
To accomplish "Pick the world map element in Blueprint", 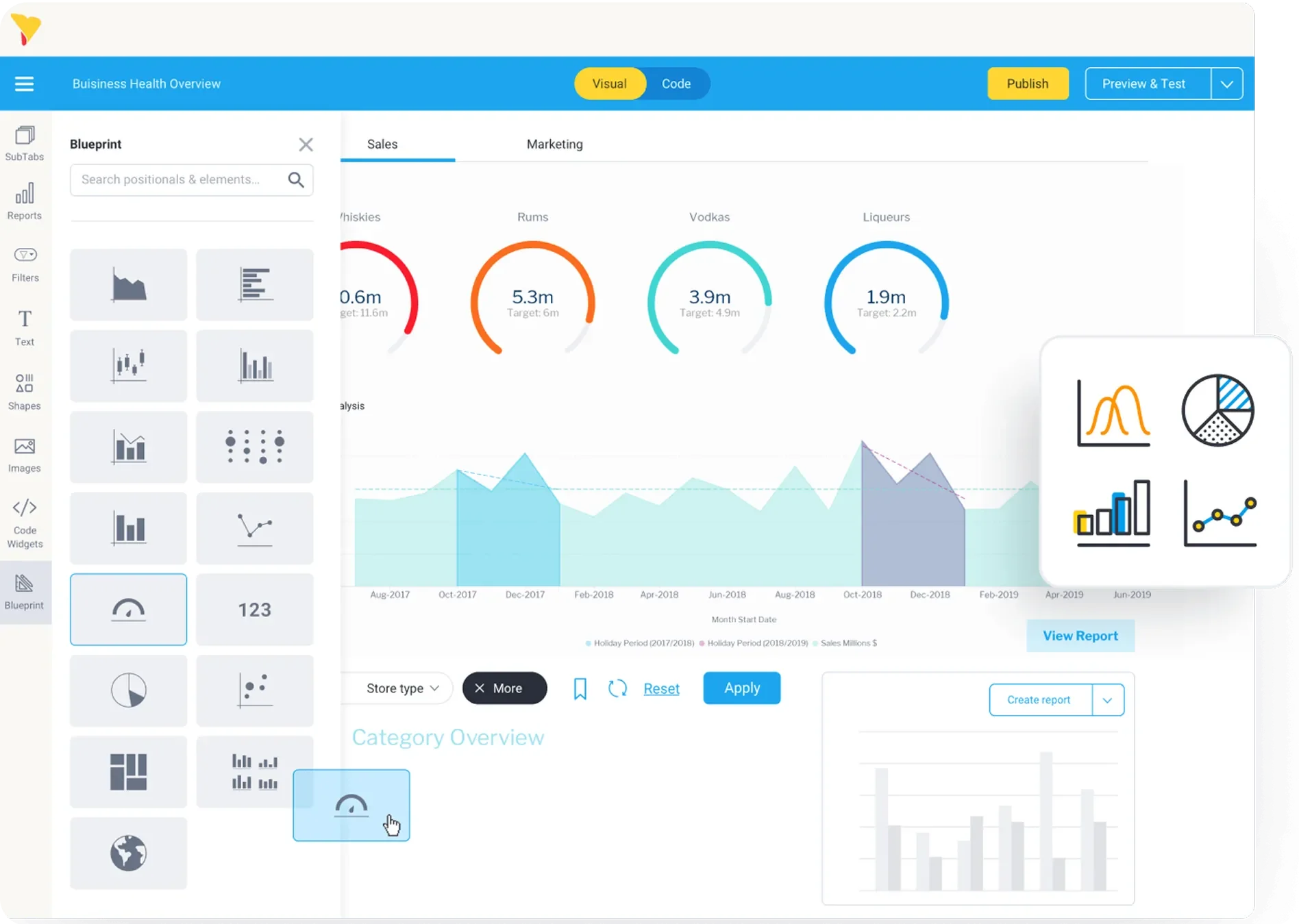I will [x=128, y=853].
